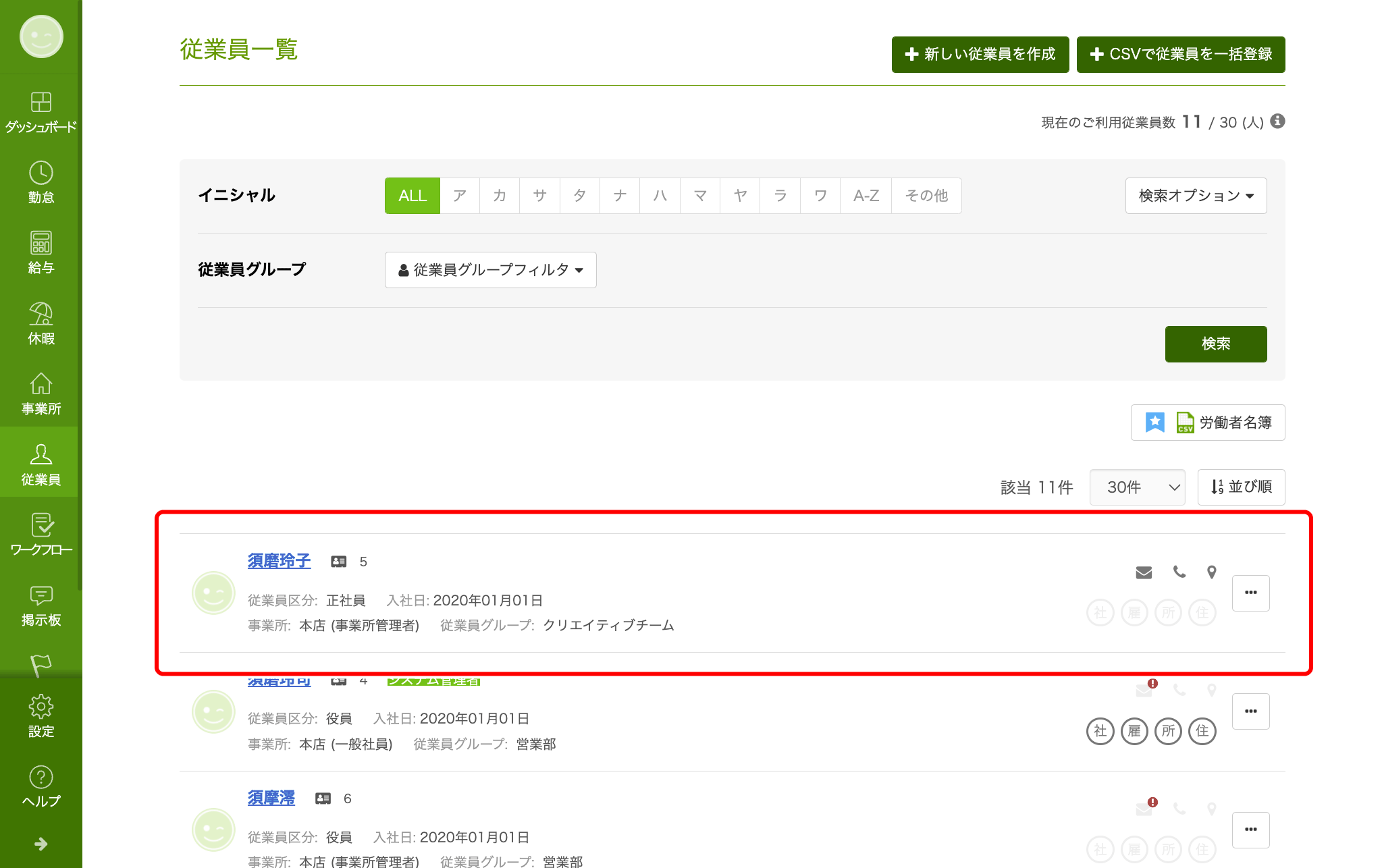Open ヘルプ in the sidebar
The height and width of the screenshot is (868, 1382).
41,787
